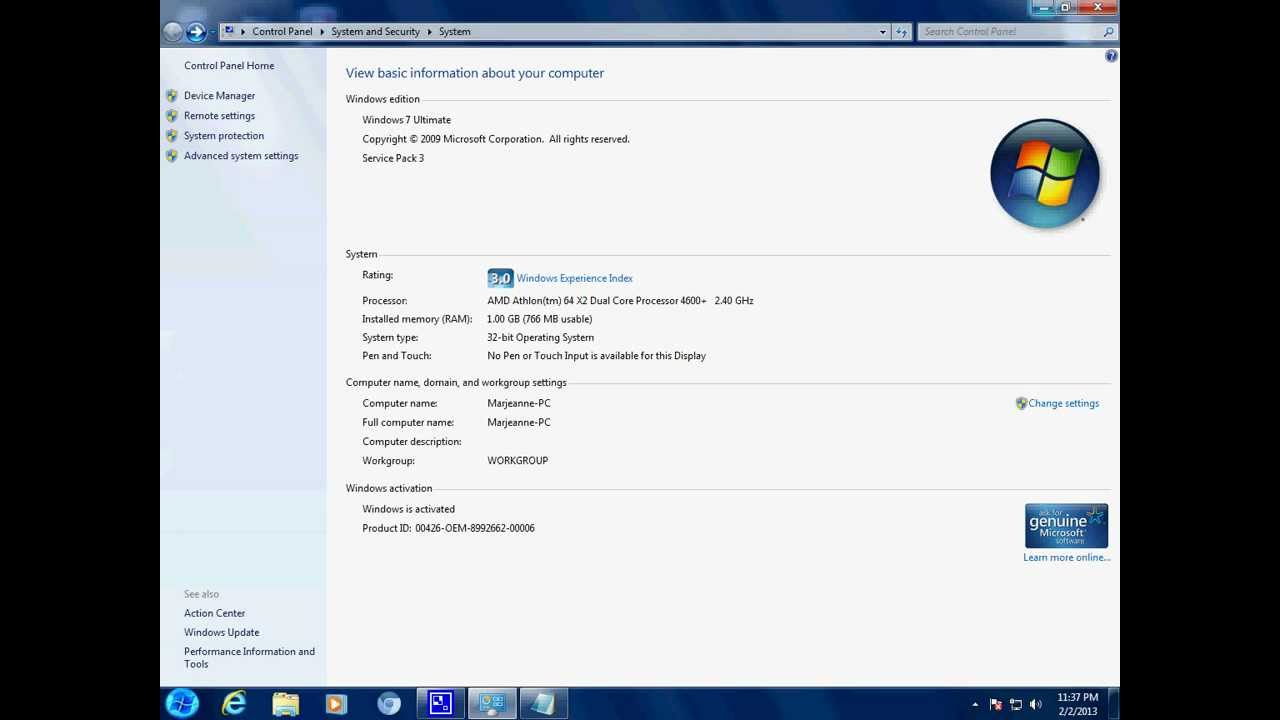This screenshot has height=720, width=1280.
Task: Click installed memory value 1.00 GB
Action: click(x=539, y=319)
